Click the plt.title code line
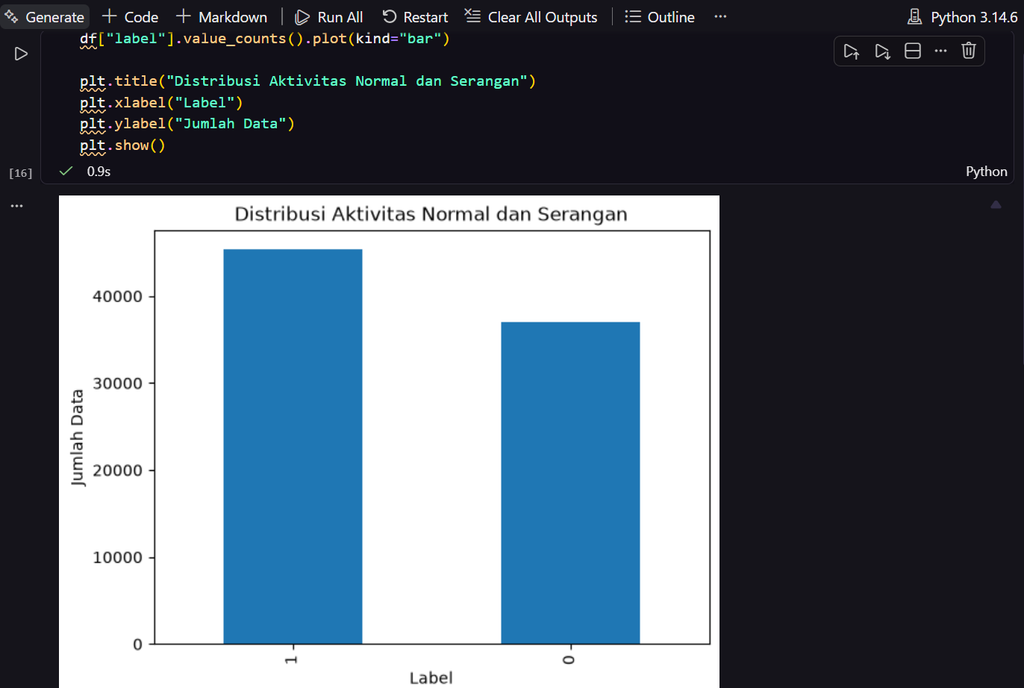1024x688 pixels. (308, 81)
